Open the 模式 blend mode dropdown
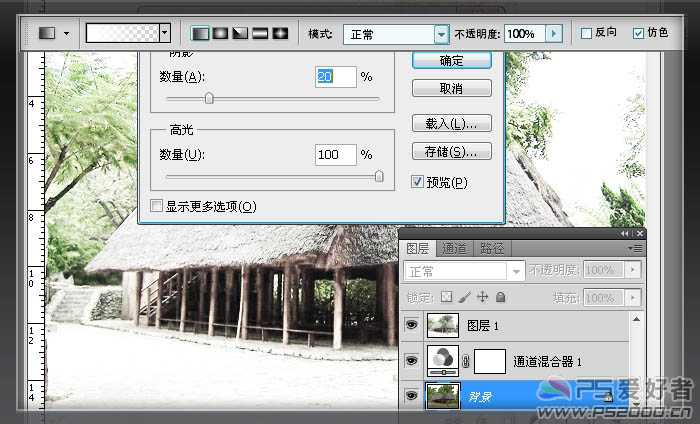Screen dimensions: 700x424 click(441, 34)
